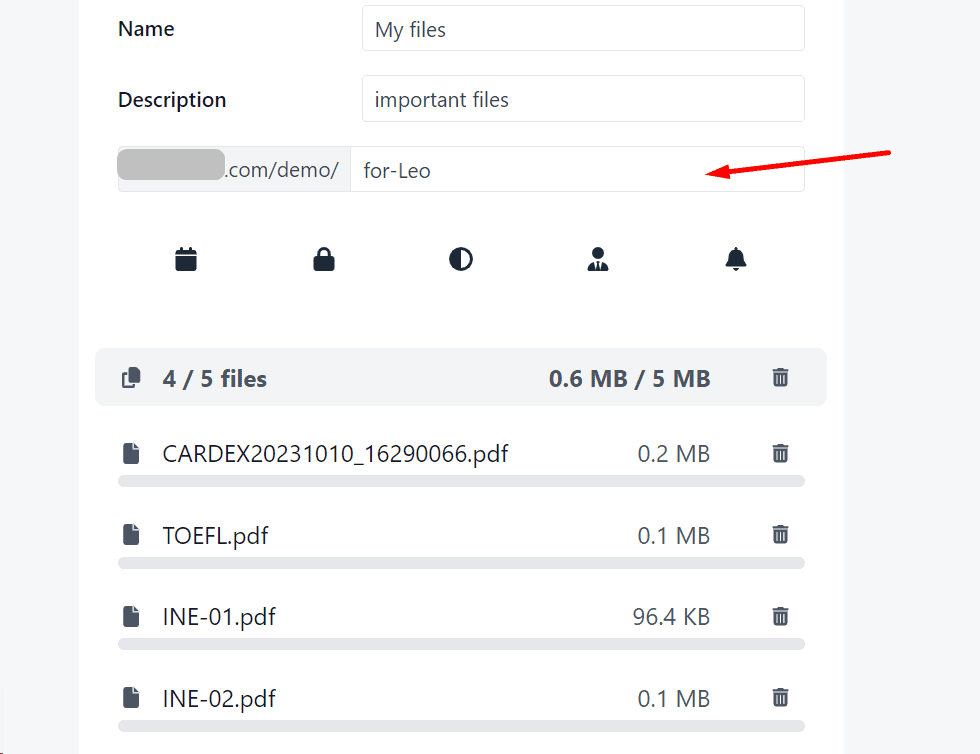Click the copy files icon in header

click(x=131, y=378)
